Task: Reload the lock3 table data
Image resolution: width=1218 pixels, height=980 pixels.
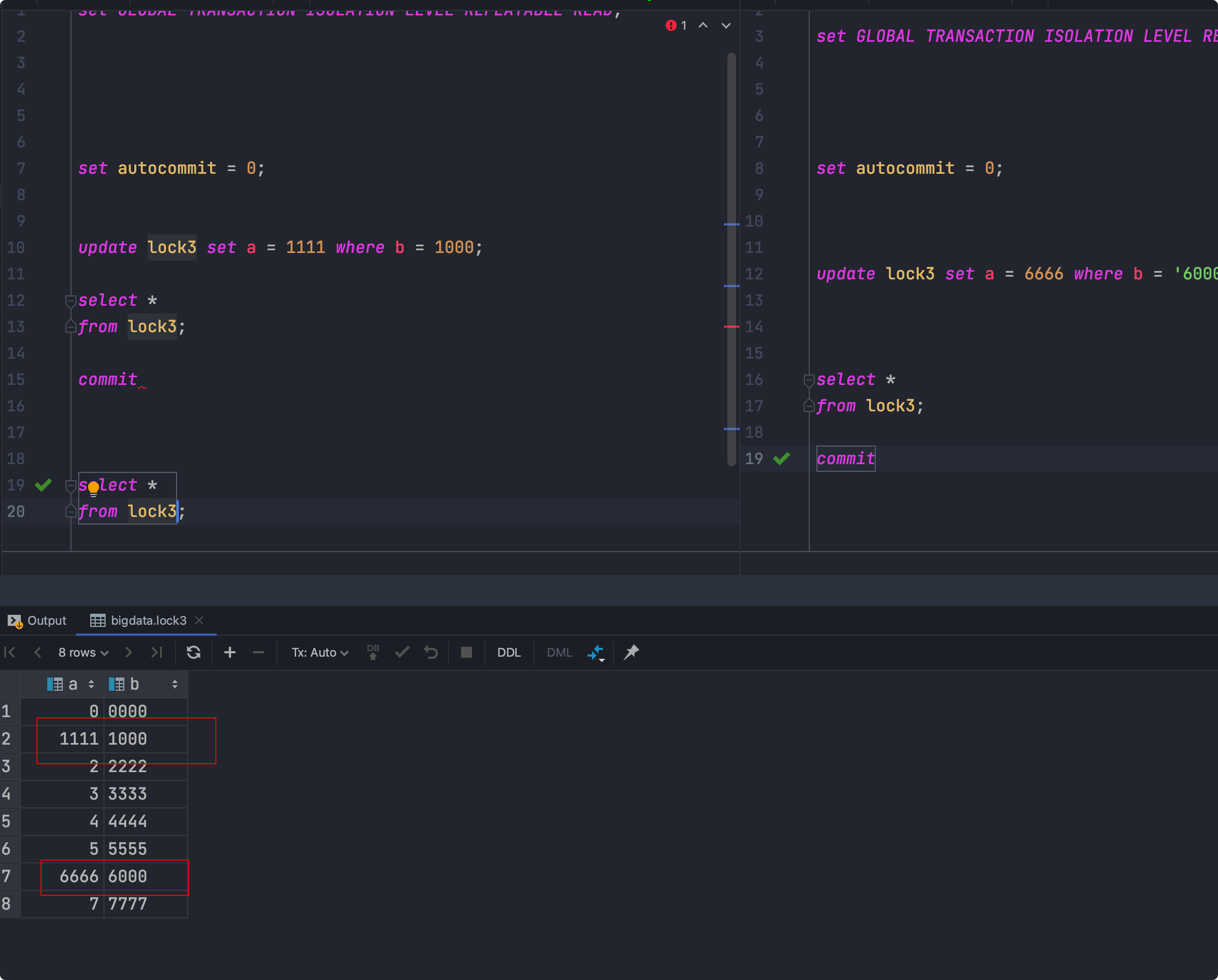Action: [193, 652]
